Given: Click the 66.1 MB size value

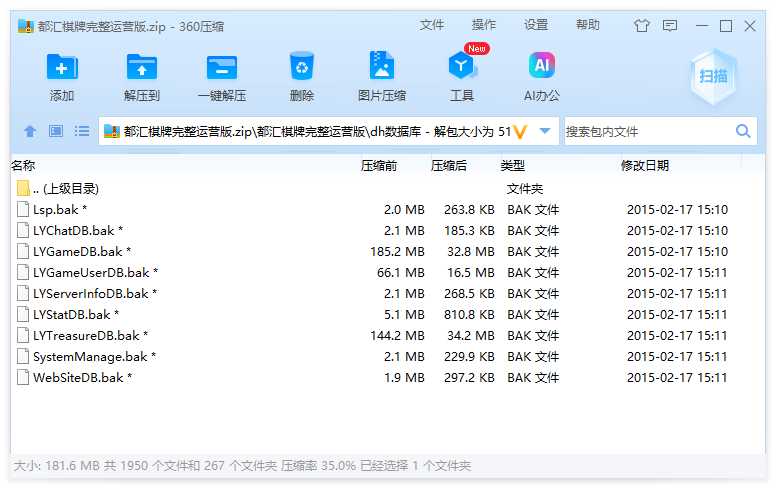Looking at the screenshot, I should 400,273.
